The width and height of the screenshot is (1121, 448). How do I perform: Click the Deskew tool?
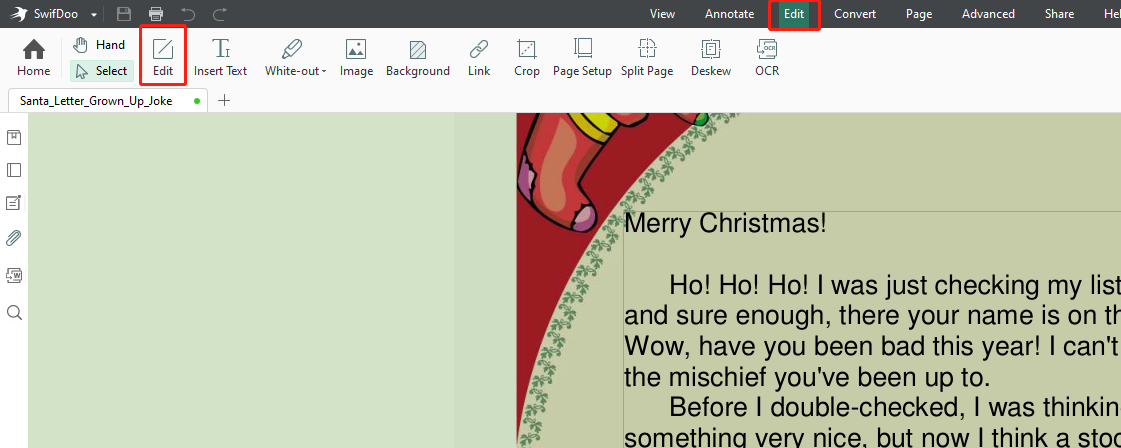[x=711, y=58]
